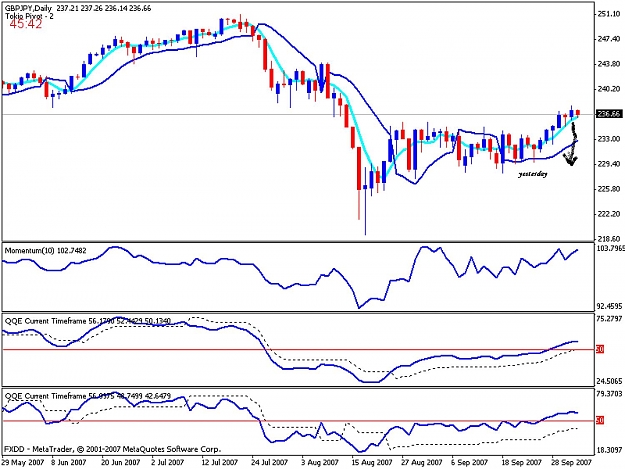Select the 8 Jun 2007 date label
Viewport: 625px width, 469px height.
[x=69, y=462]
